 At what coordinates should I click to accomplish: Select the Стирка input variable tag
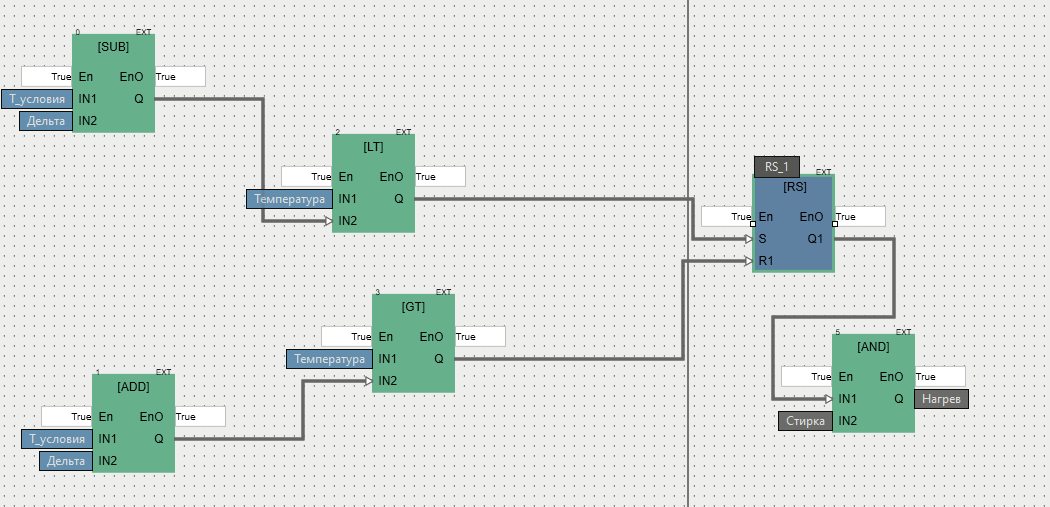pyautogui.click(x=805, y=421)
